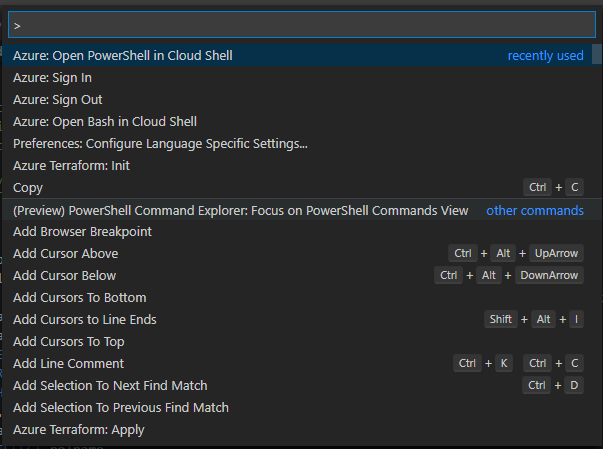Pick Add Cursors to Line Ends
This screenshot has width=603, height=449.
coord(85,320)
